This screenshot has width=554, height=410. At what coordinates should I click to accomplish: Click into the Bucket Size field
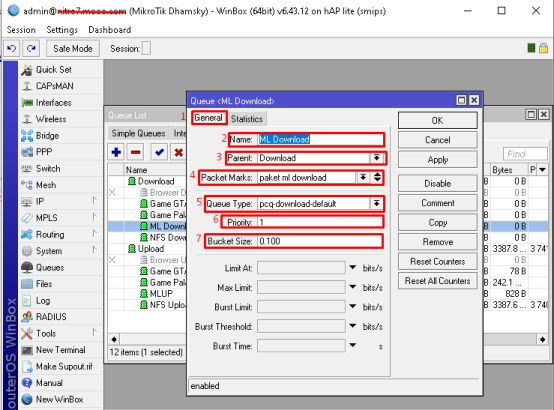tap(320, 241)
